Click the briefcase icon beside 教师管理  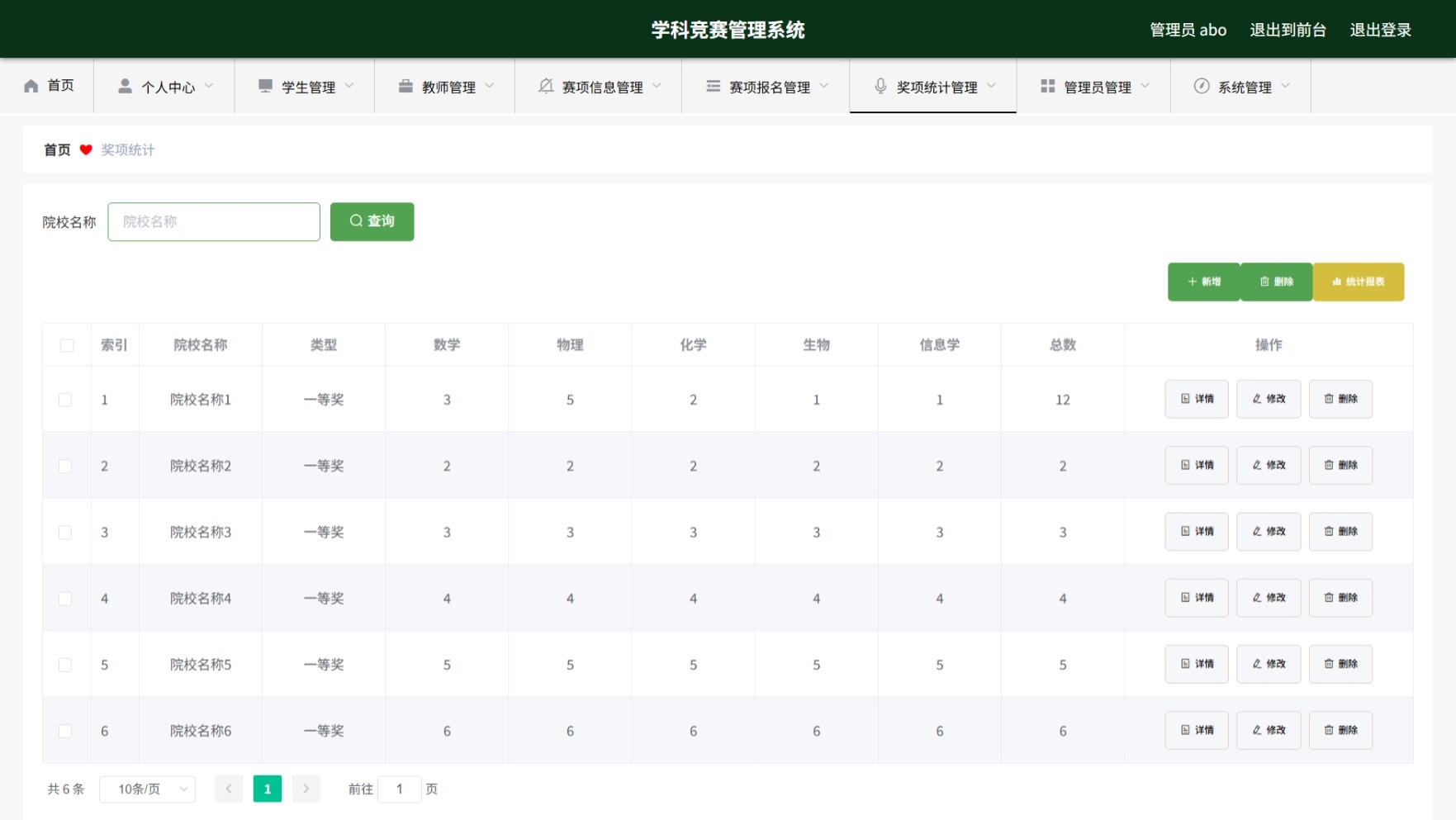(x=405, y=86)
